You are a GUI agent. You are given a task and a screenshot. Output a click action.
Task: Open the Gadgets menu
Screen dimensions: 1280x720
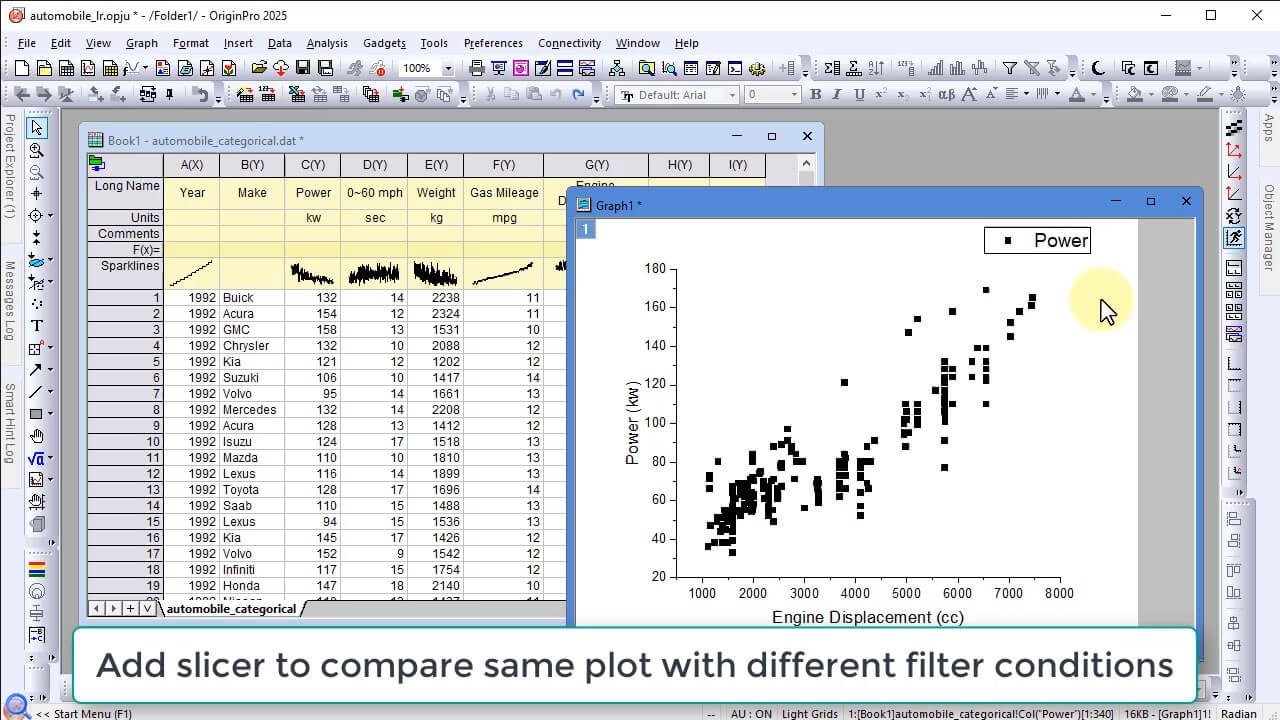pyautogui.click(x=384, y=43)
